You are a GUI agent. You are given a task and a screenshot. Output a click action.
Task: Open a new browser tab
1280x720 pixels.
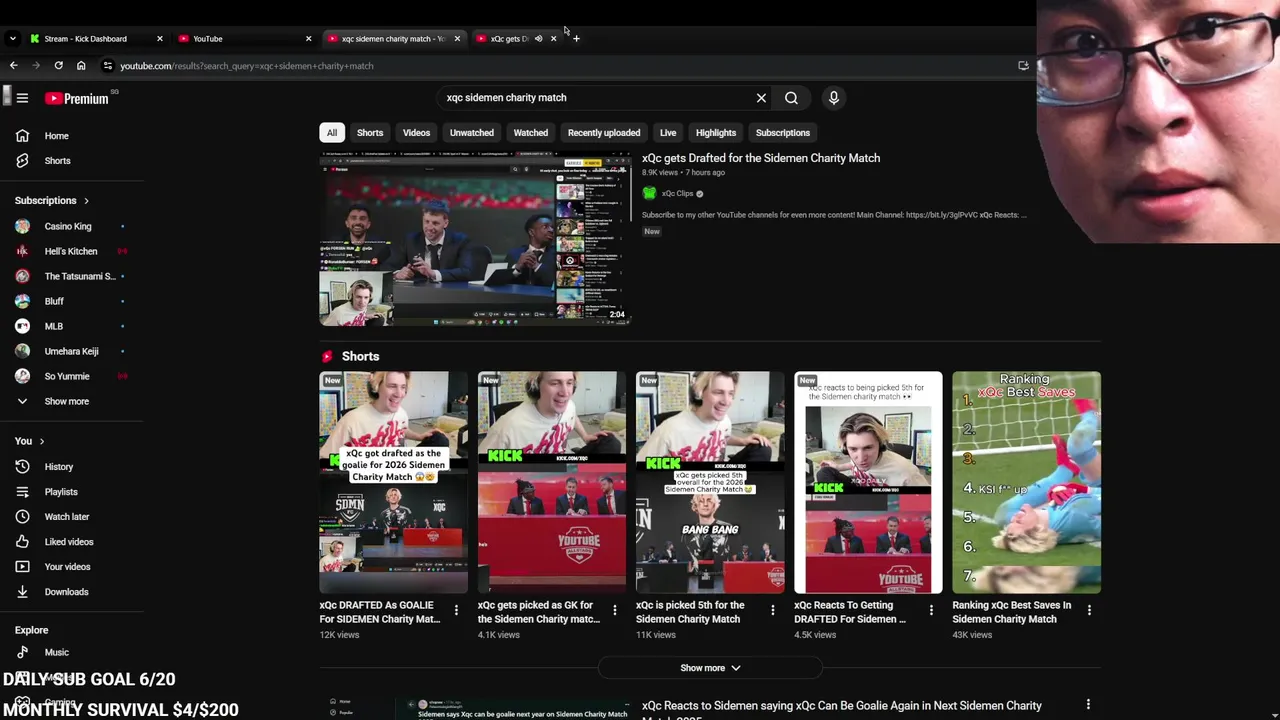(x=576, y=39)
